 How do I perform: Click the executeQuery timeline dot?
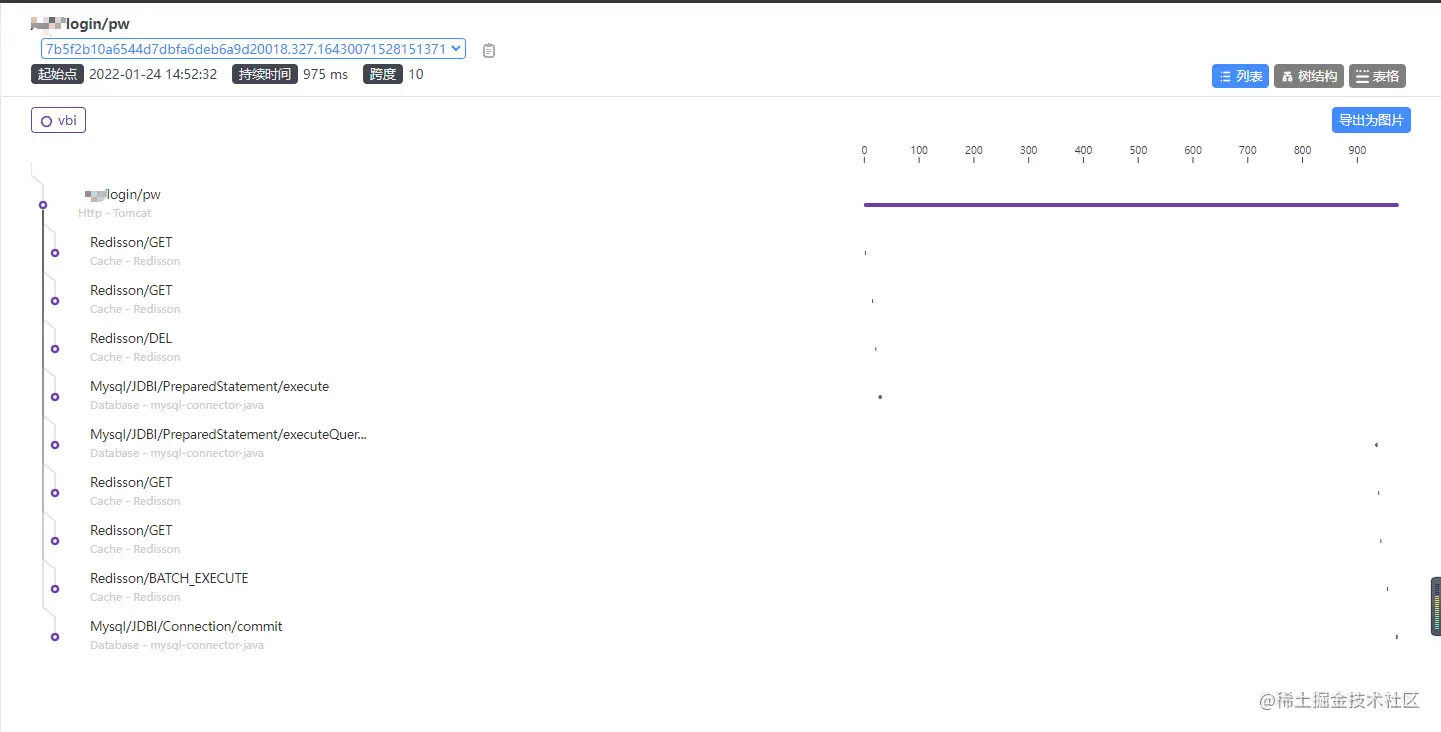click(x=1376, y=445)
